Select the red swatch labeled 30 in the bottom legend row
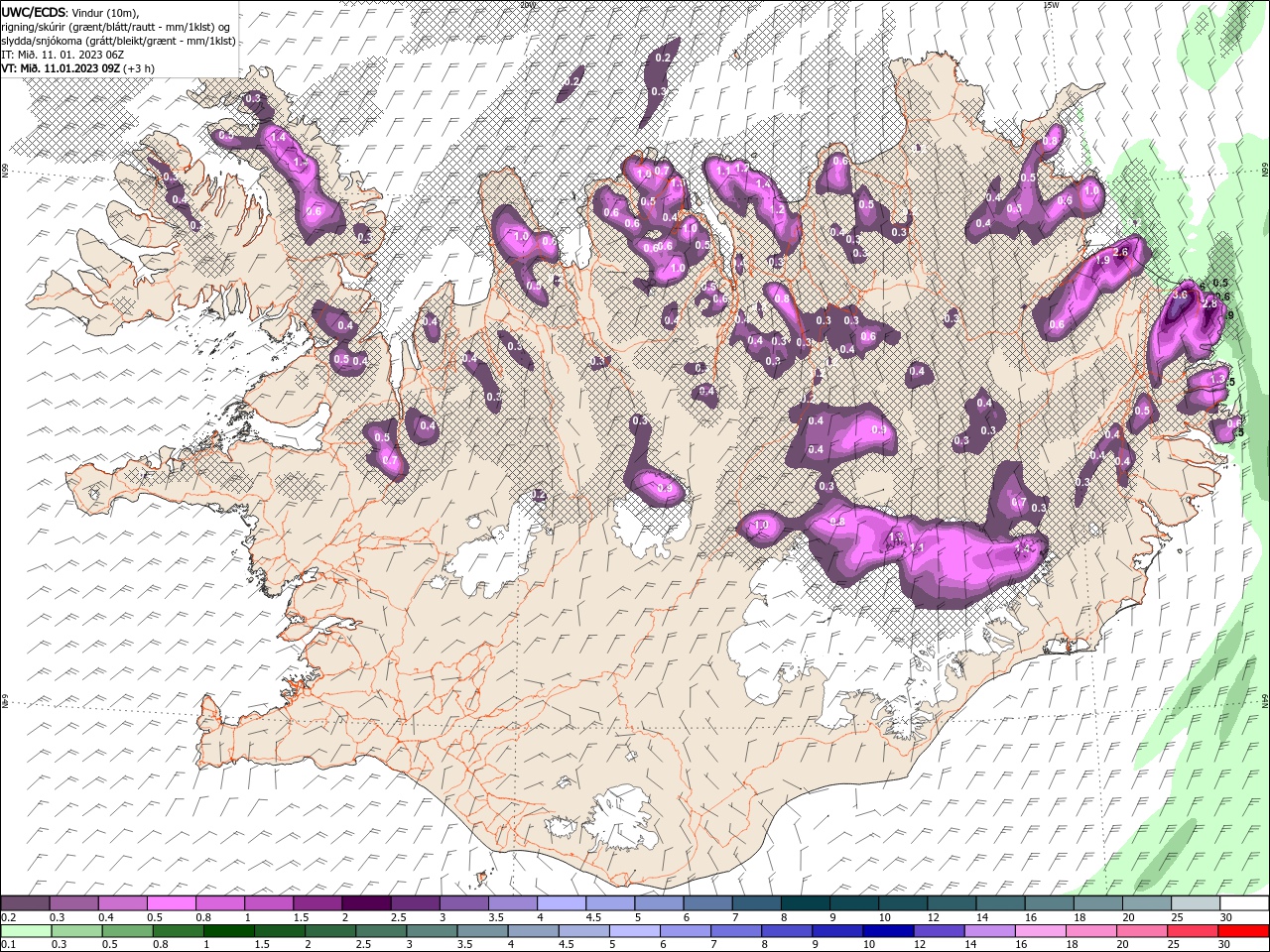Viewport: 1270px width, 952px height. 1242,930
